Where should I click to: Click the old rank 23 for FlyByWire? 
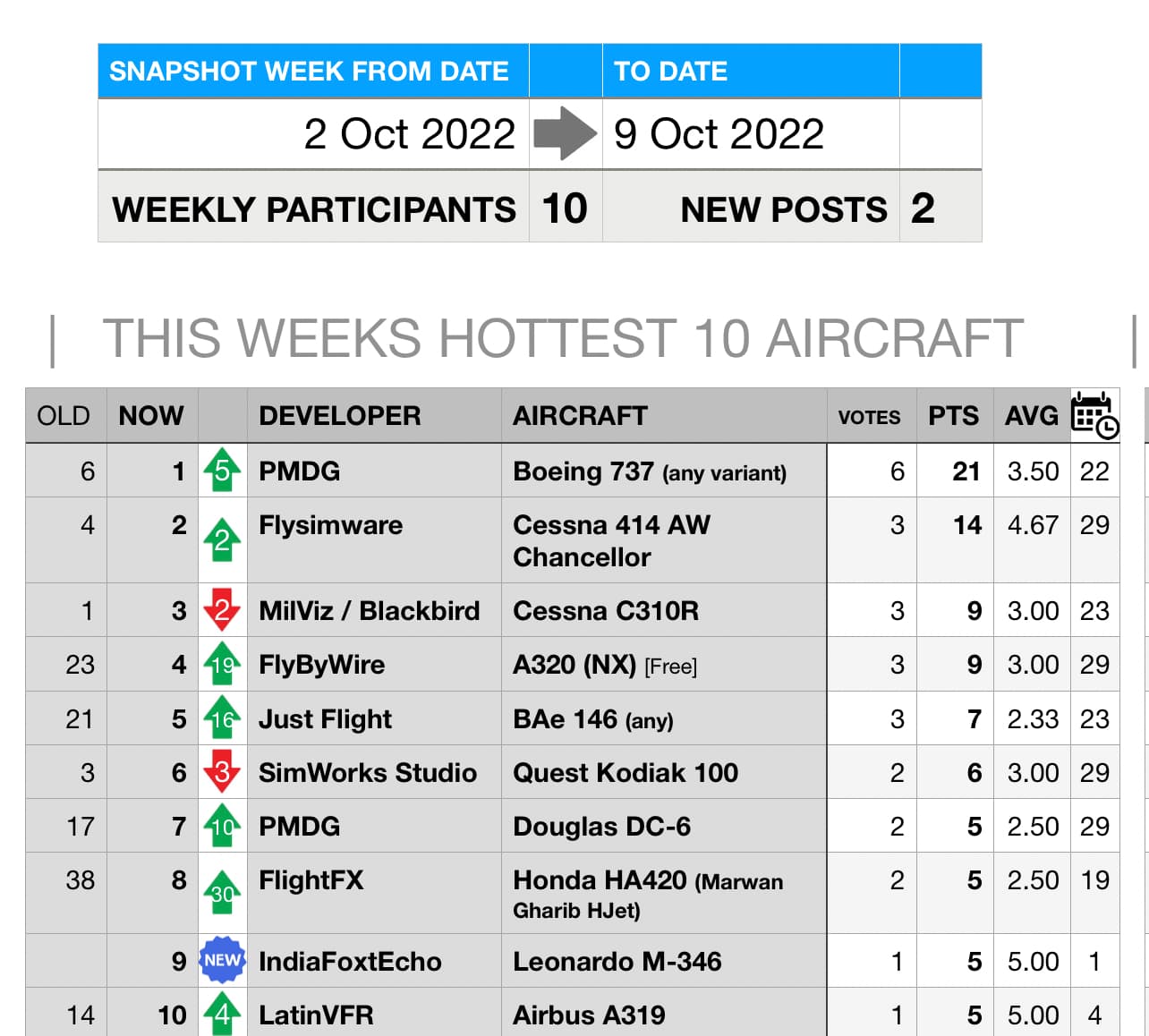pos(80,665)
